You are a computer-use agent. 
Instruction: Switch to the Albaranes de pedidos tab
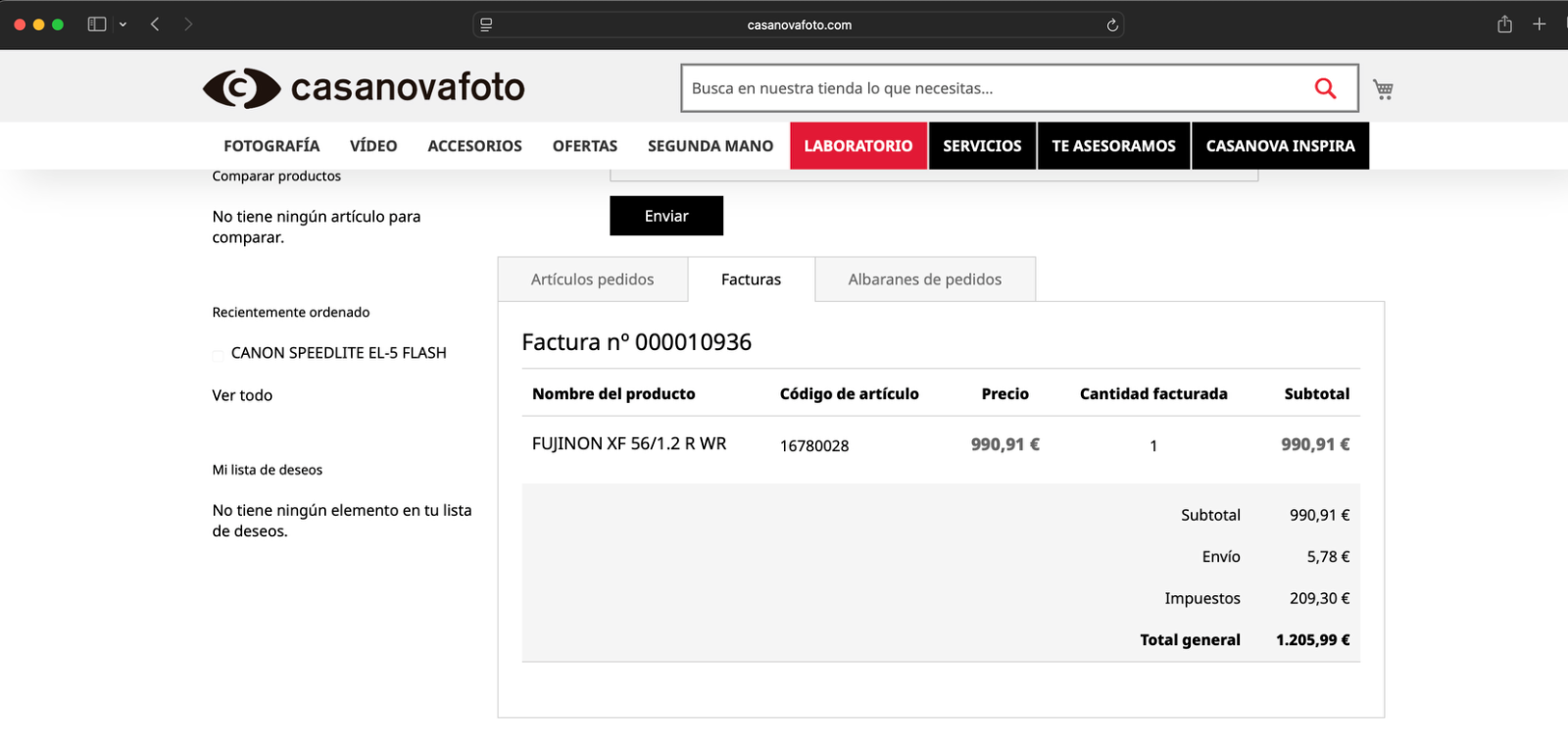click(924, 279)
